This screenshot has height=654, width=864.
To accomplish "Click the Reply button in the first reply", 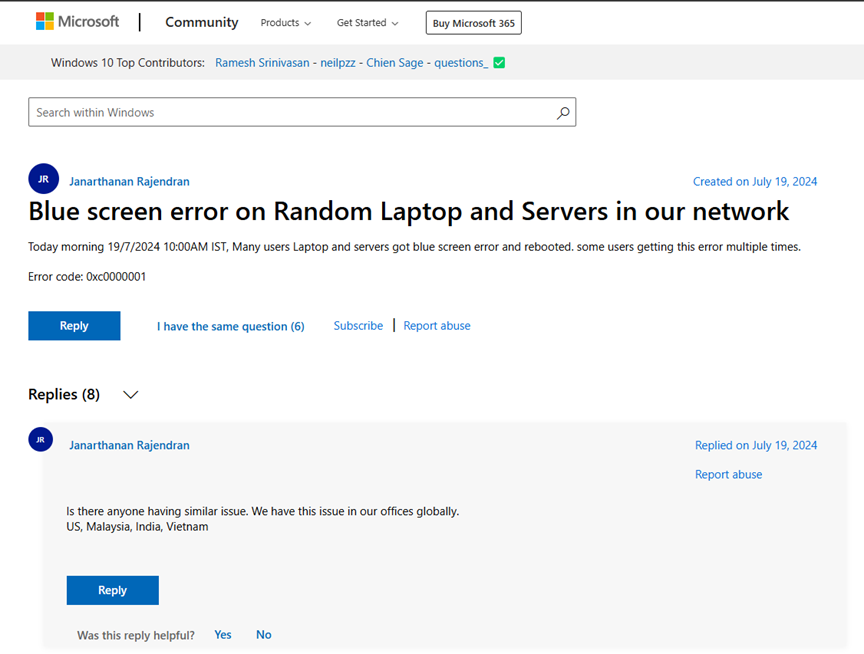I will click(112, 590).
